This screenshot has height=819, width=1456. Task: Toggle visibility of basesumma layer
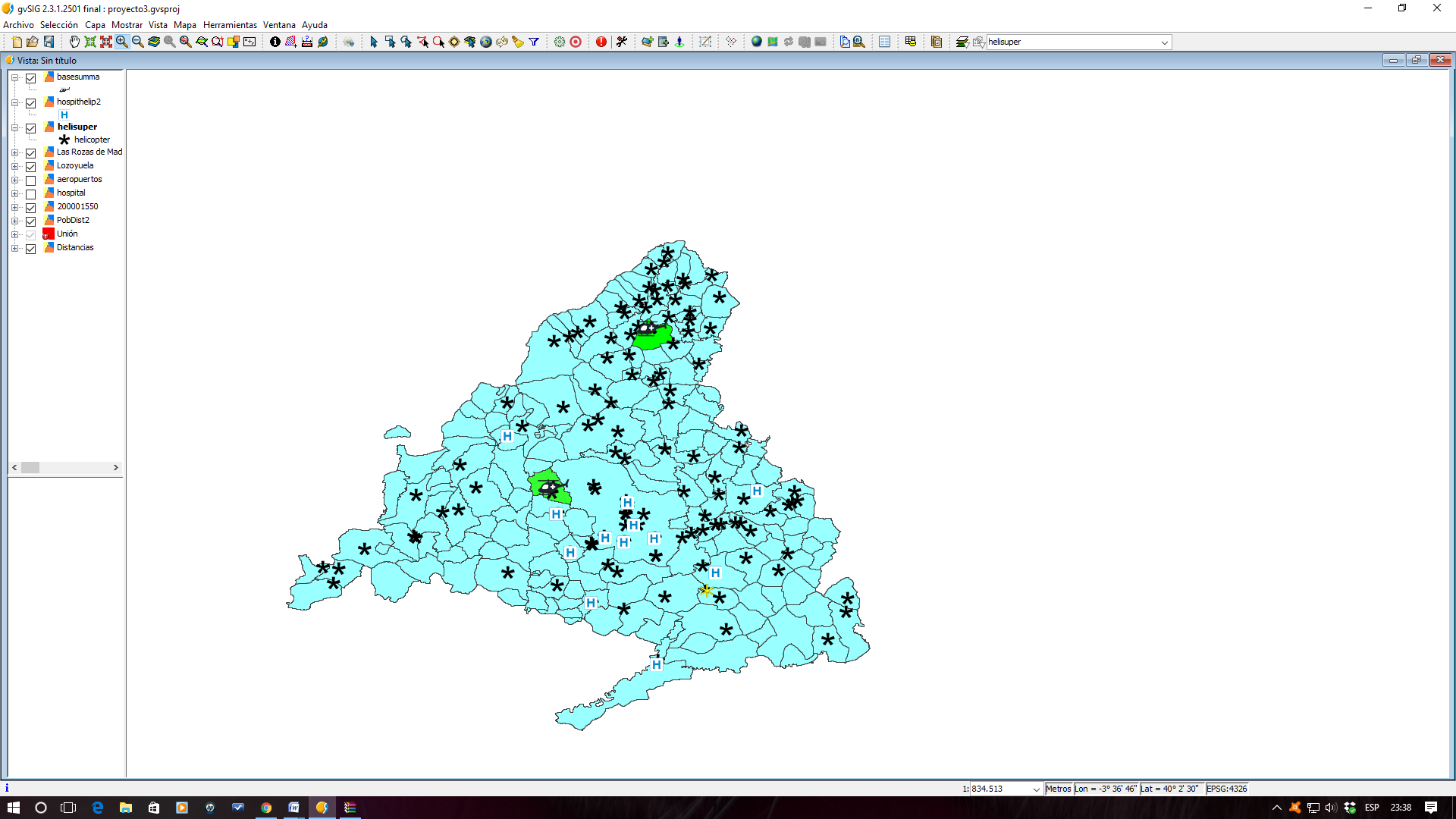31,78
